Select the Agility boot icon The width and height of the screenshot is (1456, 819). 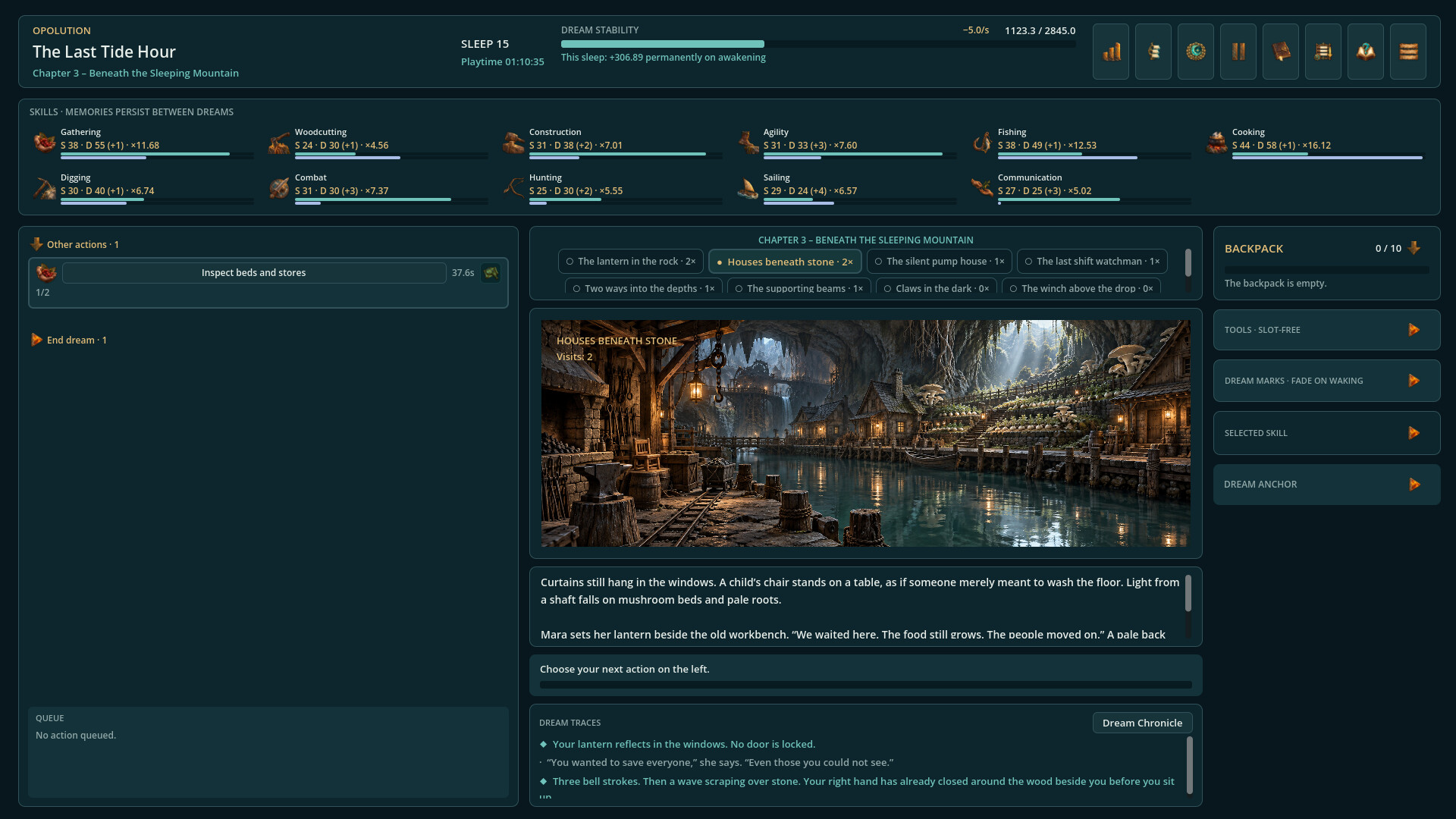[x=747, y=142]
